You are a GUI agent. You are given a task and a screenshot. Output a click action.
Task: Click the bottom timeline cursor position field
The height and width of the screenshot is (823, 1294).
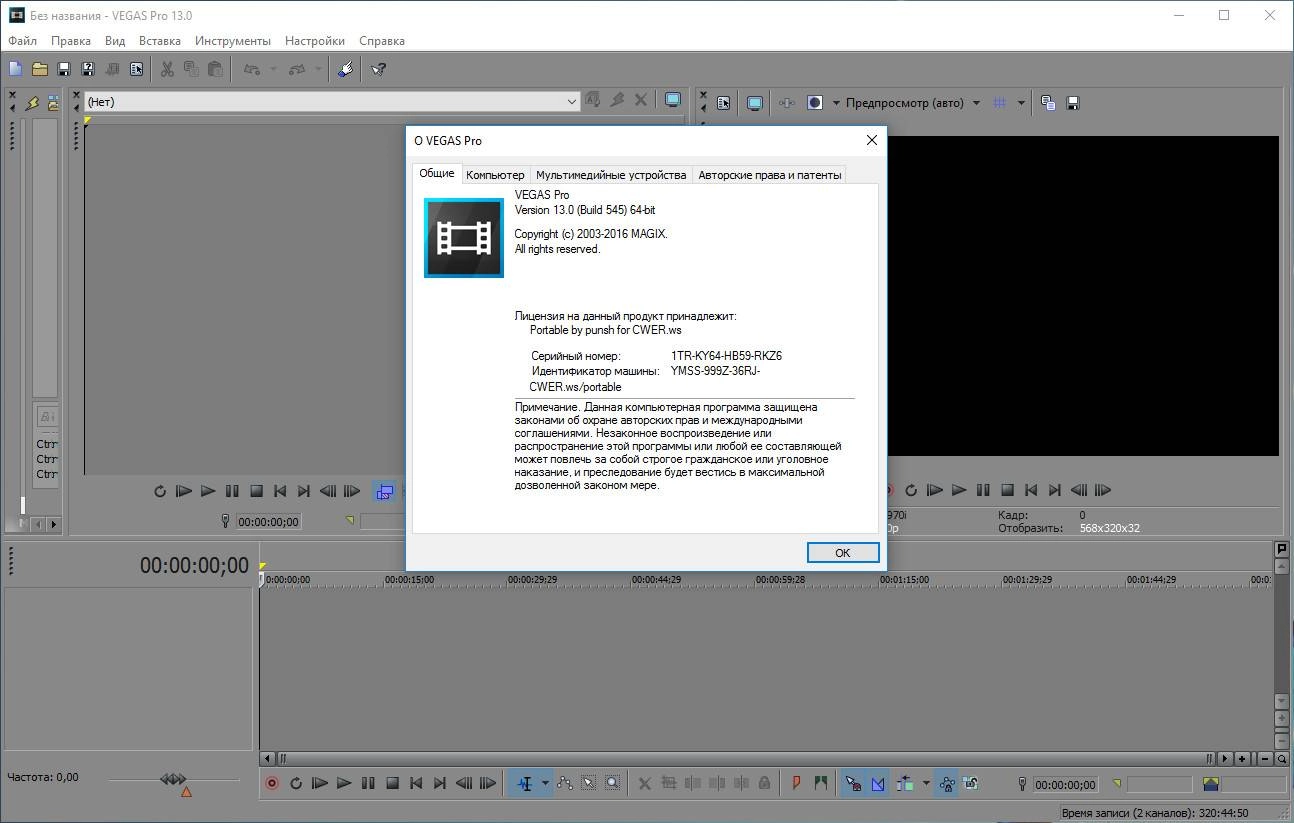(1065, 785)
